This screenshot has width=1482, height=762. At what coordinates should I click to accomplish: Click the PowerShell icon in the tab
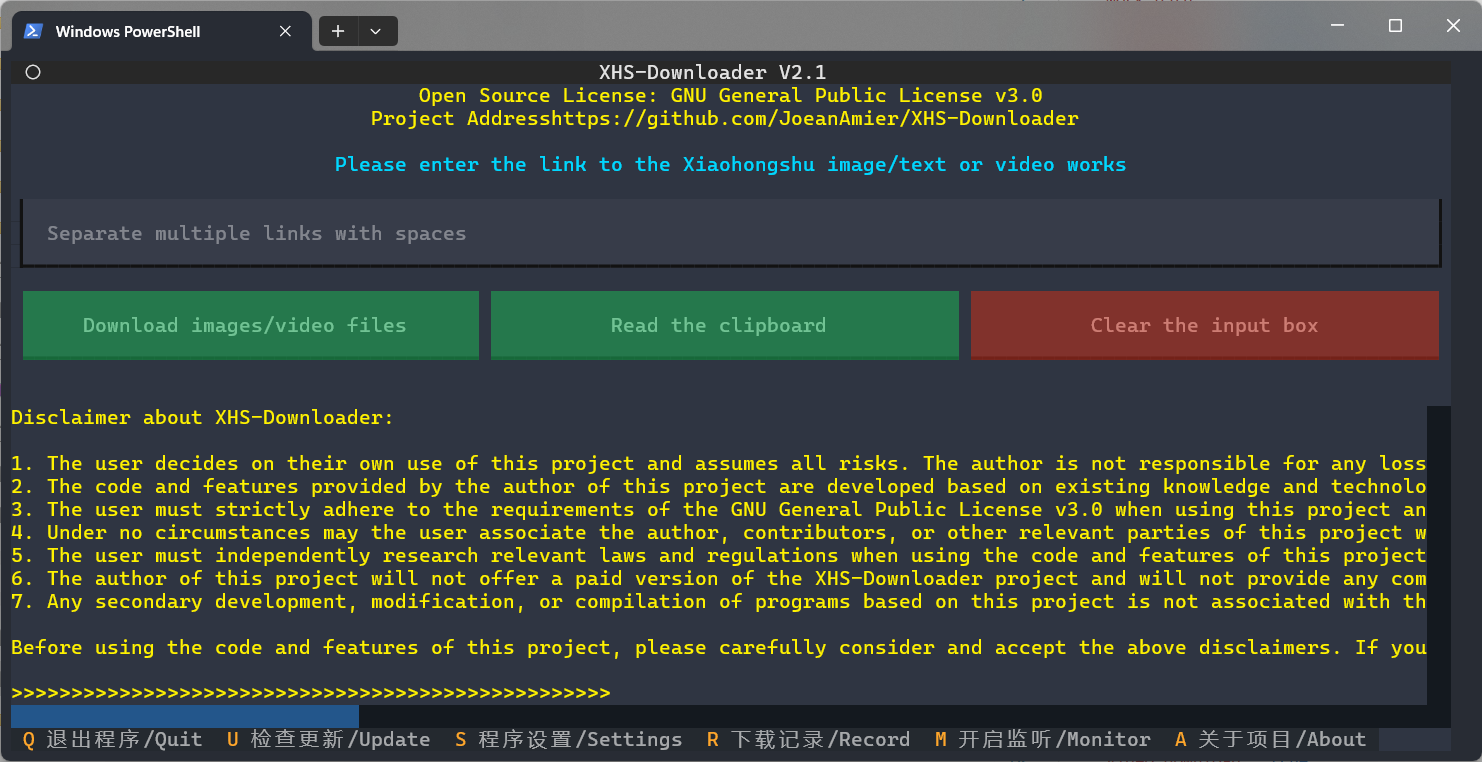click(x=33, y=31)
